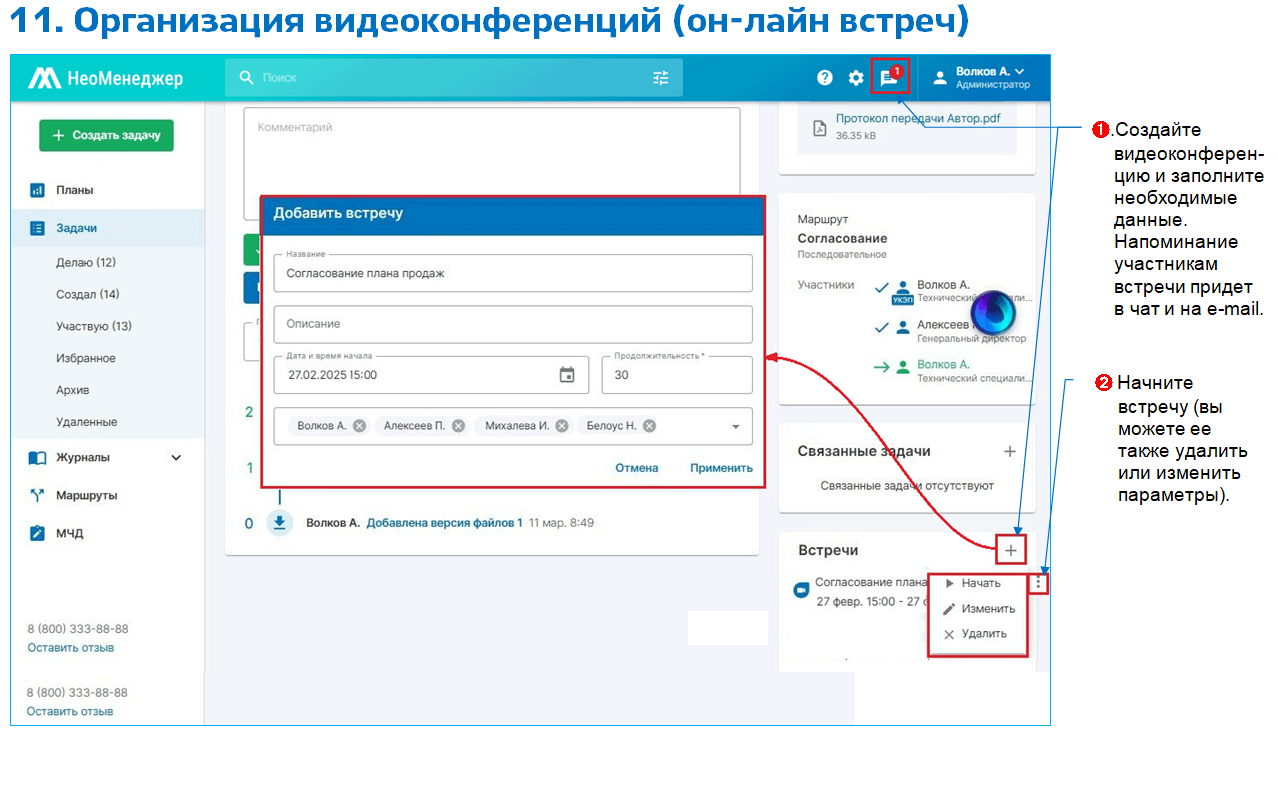Click the calendar icon in date field

click(x=567, y=375)
